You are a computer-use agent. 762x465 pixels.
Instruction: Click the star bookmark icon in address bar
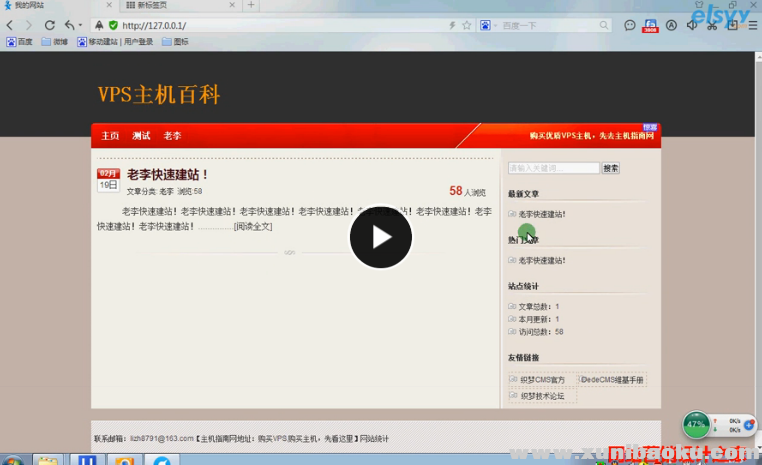466,25
